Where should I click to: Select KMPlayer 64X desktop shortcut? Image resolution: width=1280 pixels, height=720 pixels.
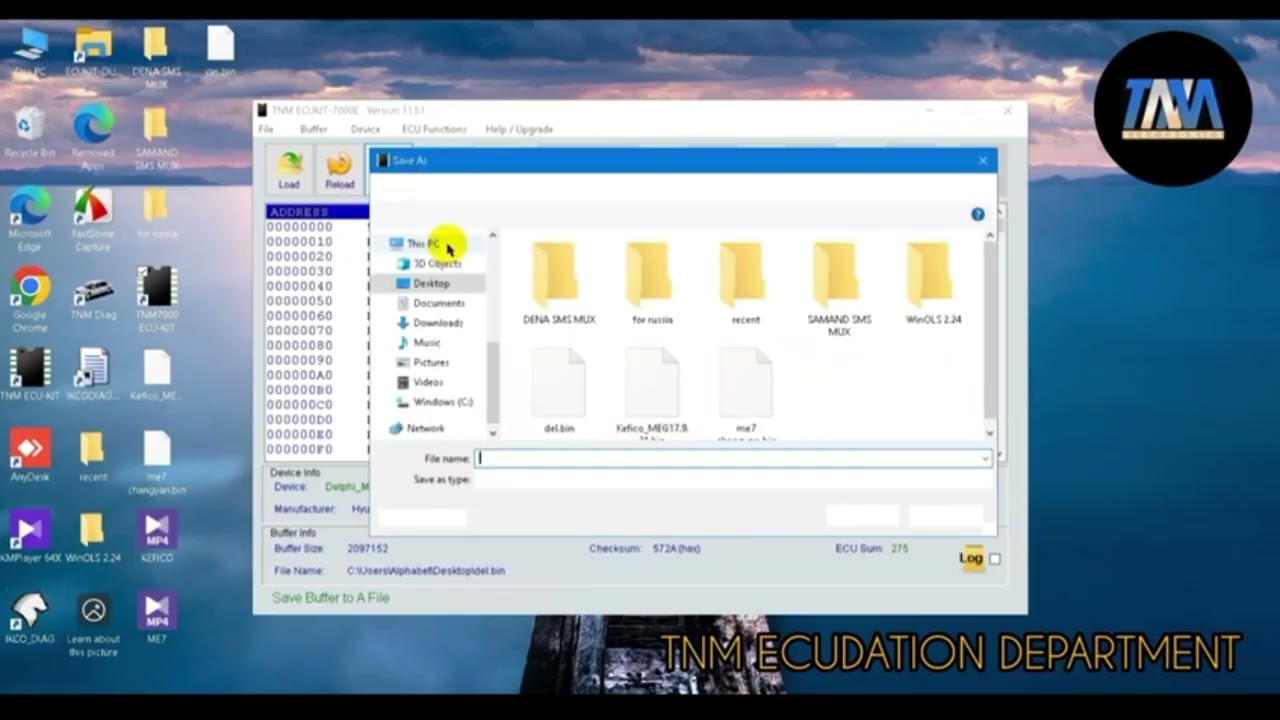click(x=30, y=536)
